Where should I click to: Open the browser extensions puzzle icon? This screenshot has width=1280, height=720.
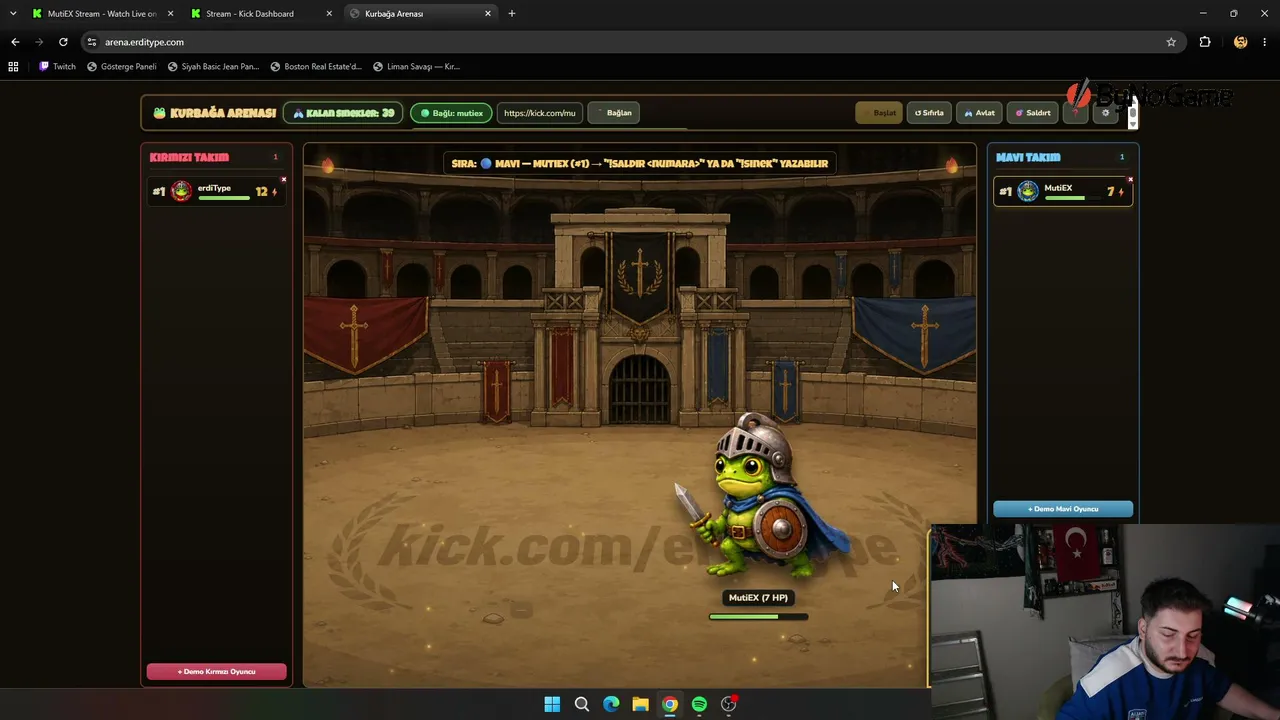click(x=1205, y=42)
